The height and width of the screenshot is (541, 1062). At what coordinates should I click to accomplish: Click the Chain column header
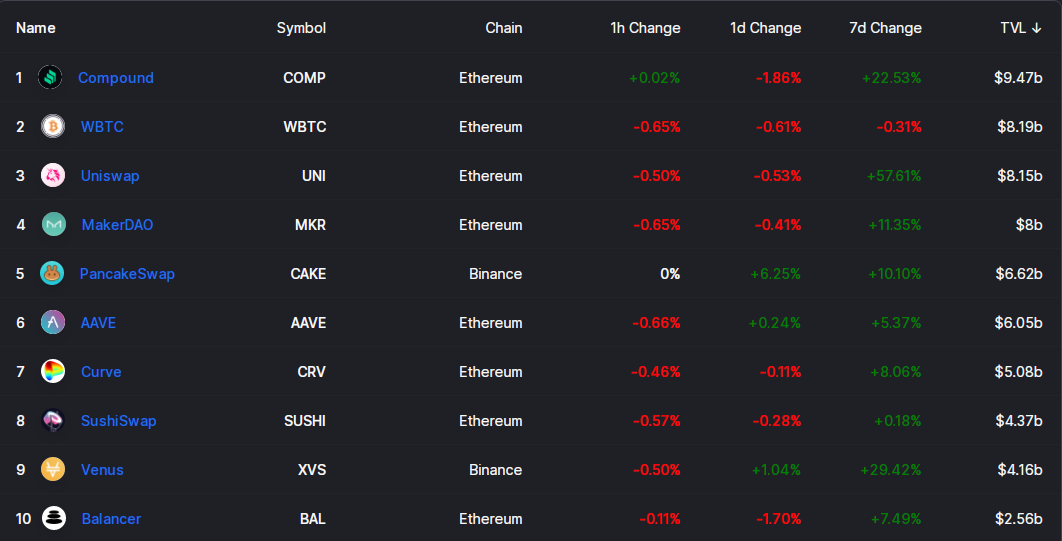tap(504, 28)
